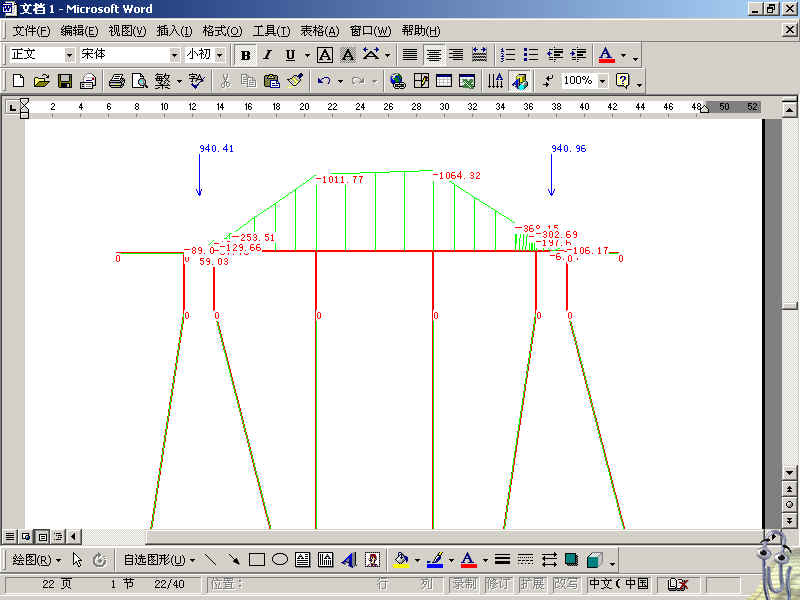Open the 格式 Format menu
The height and width of the screenshot is (600, 800).
click(x=222, y=31)
